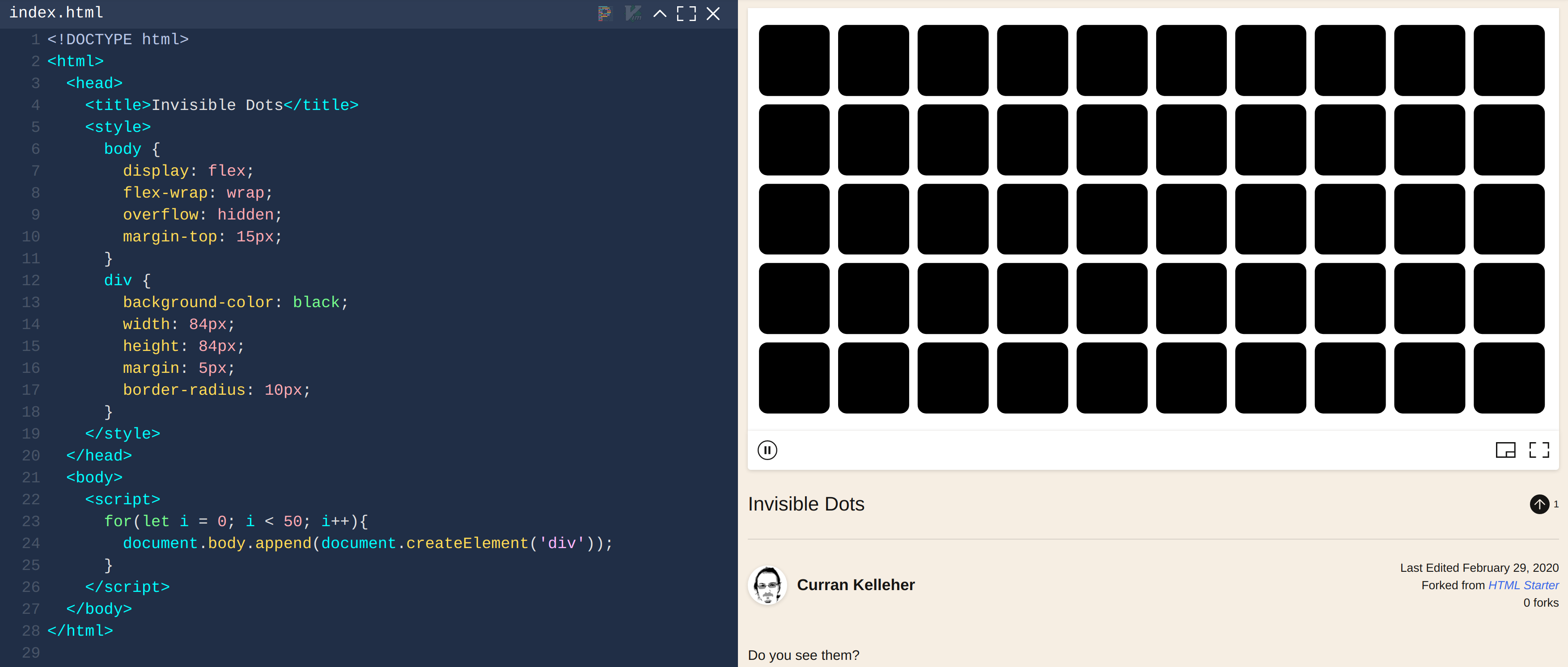
Task: Click upvote count number 1
Action: (1556, 504)
